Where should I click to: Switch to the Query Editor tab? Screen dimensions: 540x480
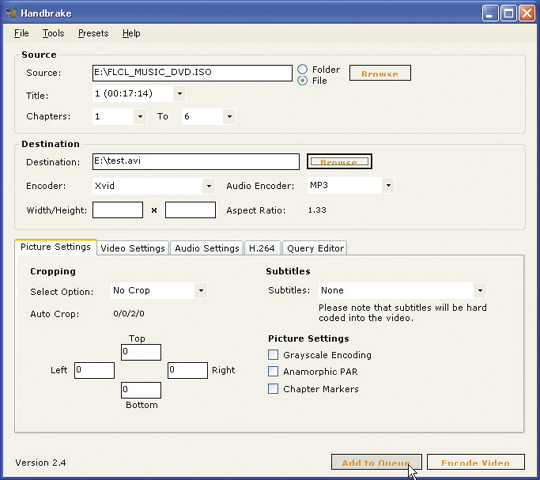pos(315,248)
